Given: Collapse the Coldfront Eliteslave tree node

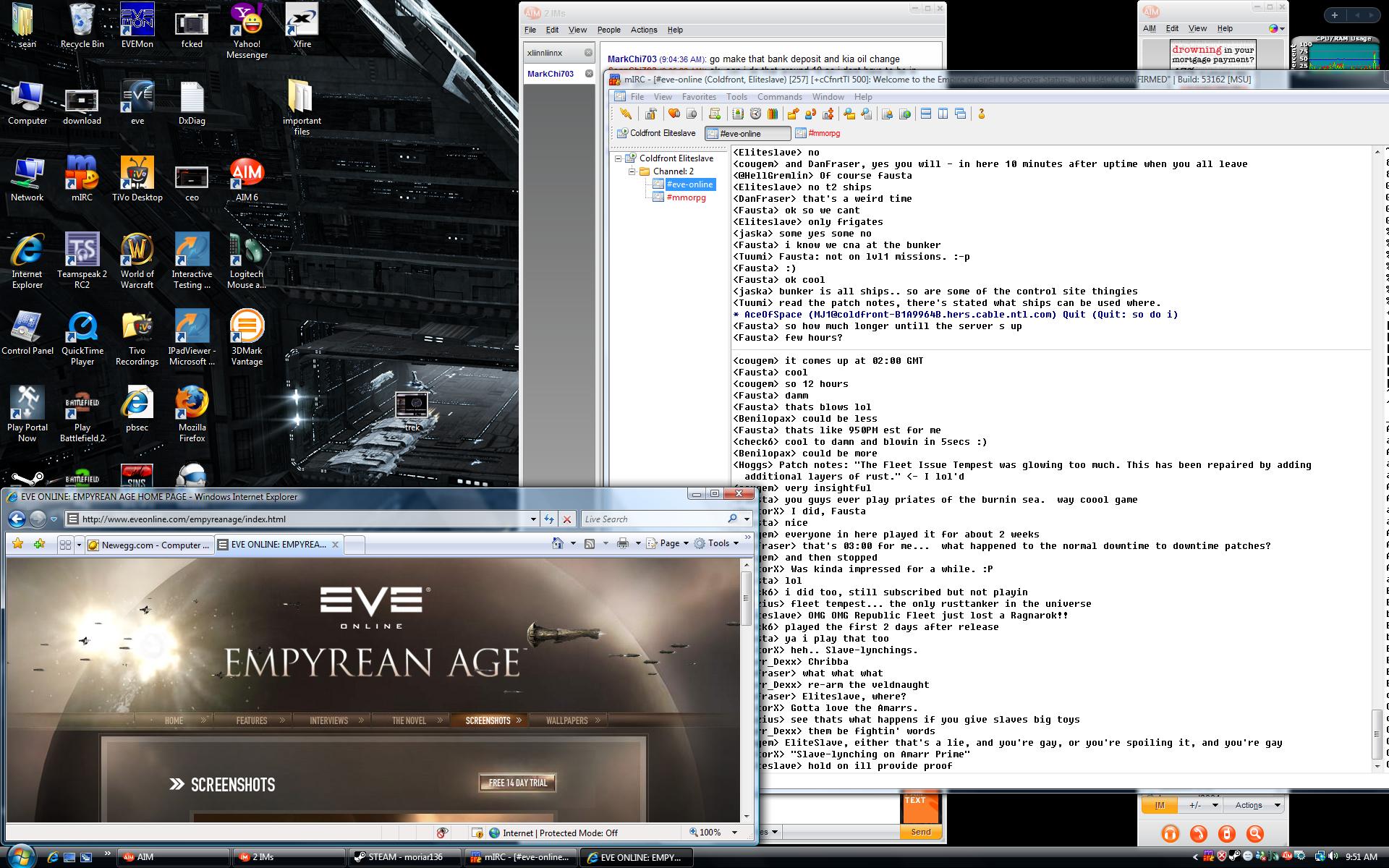Looking at the screenshot, I should [619, 158].
